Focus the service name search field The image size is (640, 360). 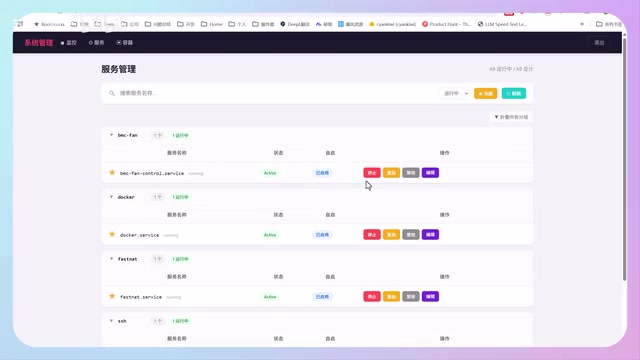point(273,93)
